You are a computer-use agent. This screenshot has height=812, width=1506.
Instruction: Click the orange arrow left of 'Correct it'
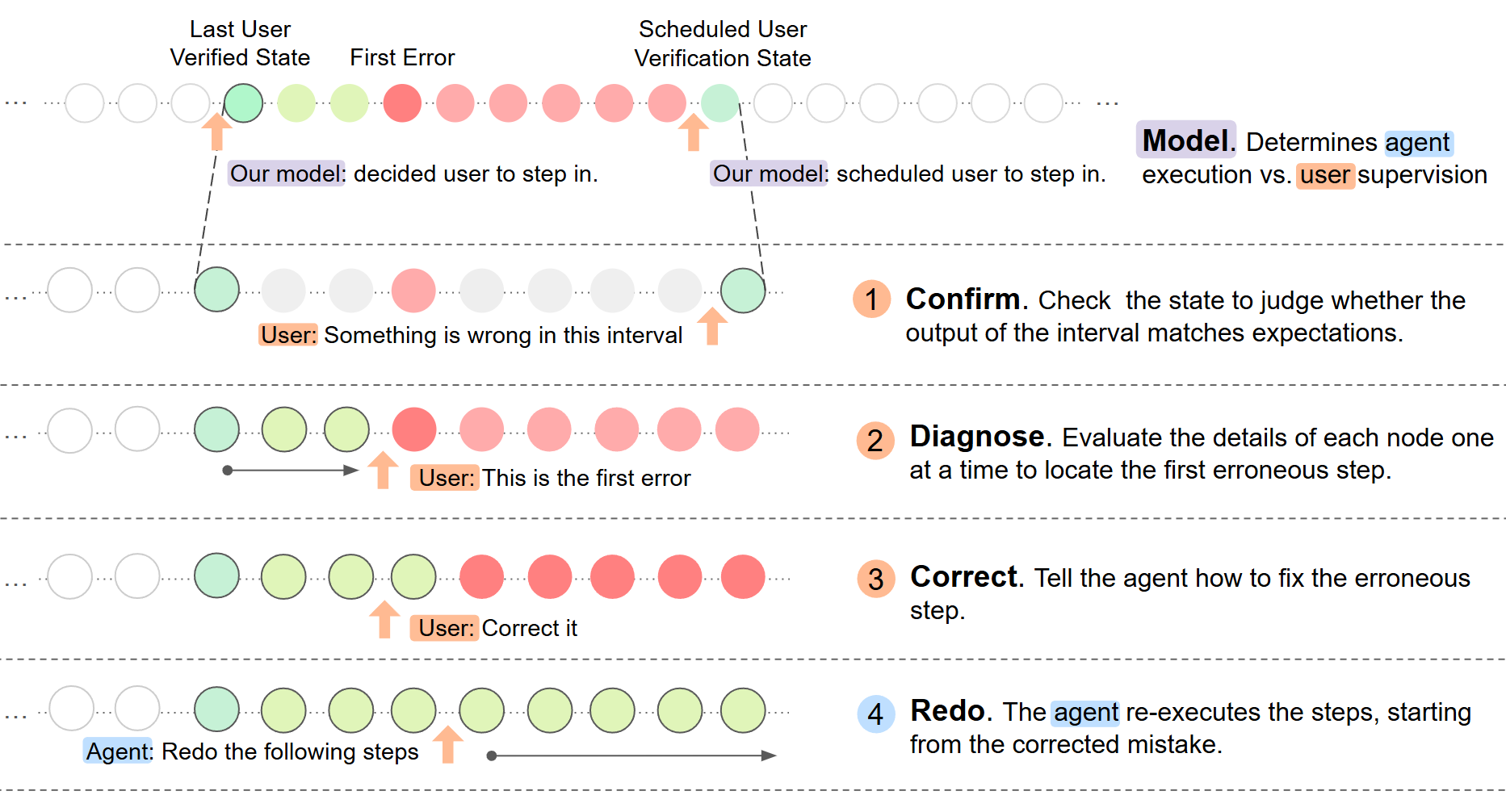pos(384,619)
